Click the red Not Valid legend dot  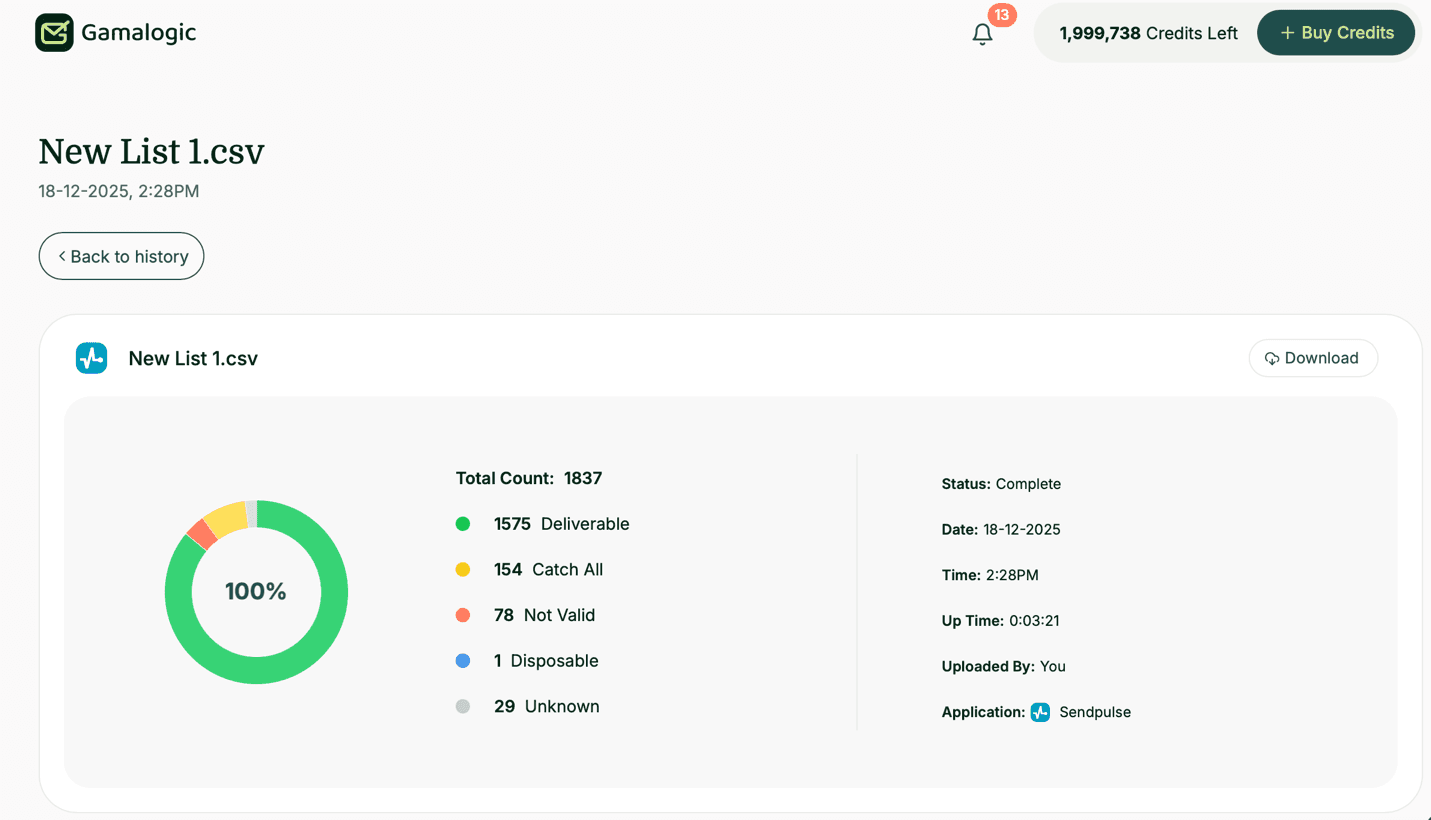pyautogui.click(x=463, y=614)
